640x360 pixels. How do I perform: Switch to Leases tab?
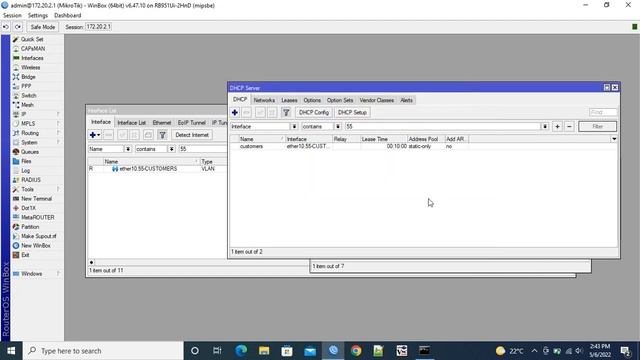pos(289,100)
